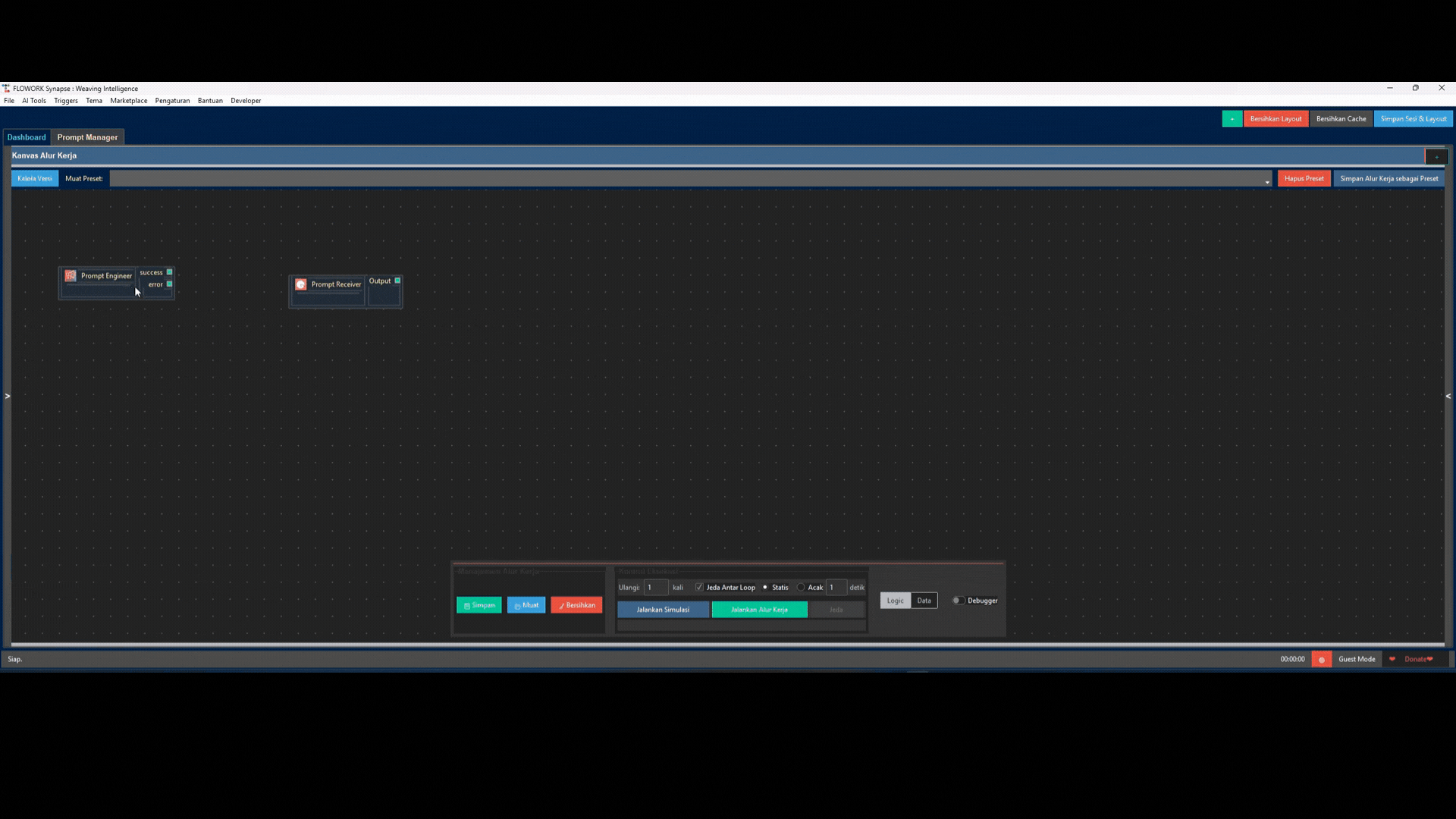Switch to the Prompt Manager tab
Screen dimensions: 1456x819
[87, 137]
